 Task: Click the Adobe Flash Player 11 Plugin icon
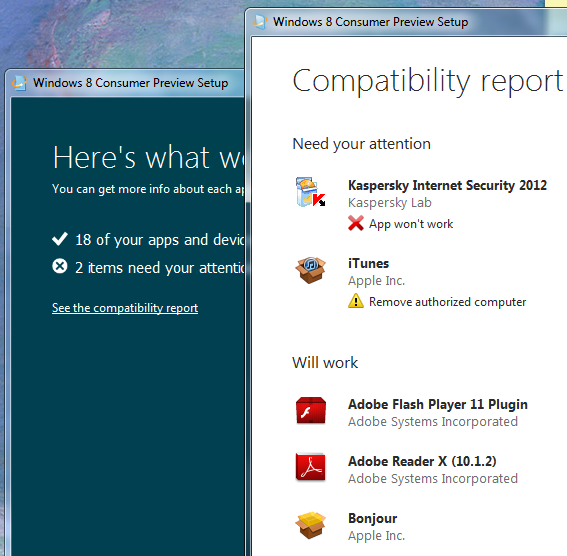click(311, 411)
